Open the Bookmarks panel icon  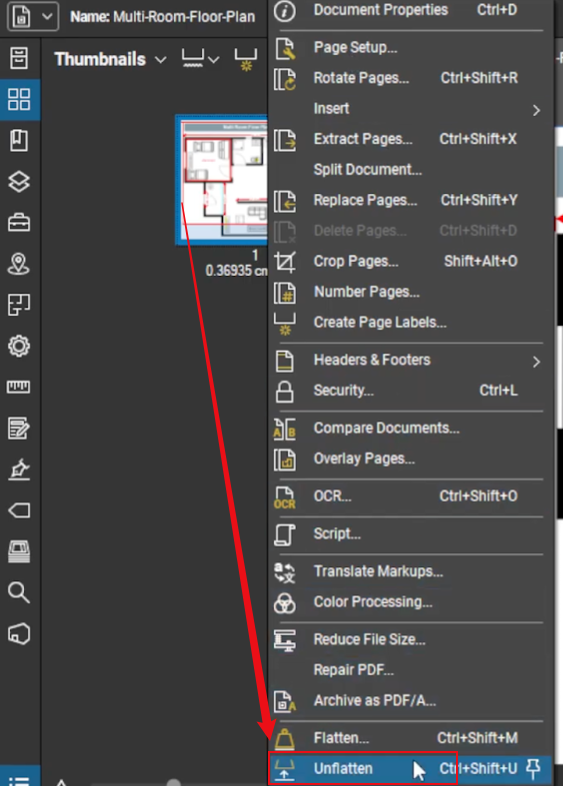pos(19,140)
